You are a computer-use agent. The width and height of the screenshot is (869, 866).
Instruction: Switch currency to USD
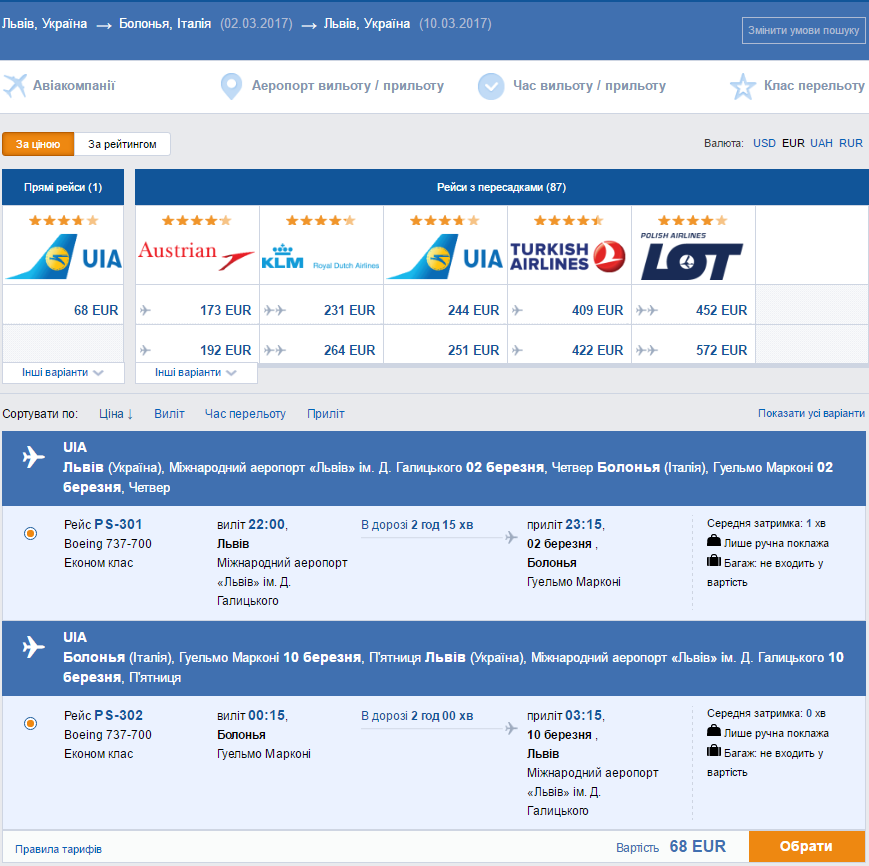764,144
